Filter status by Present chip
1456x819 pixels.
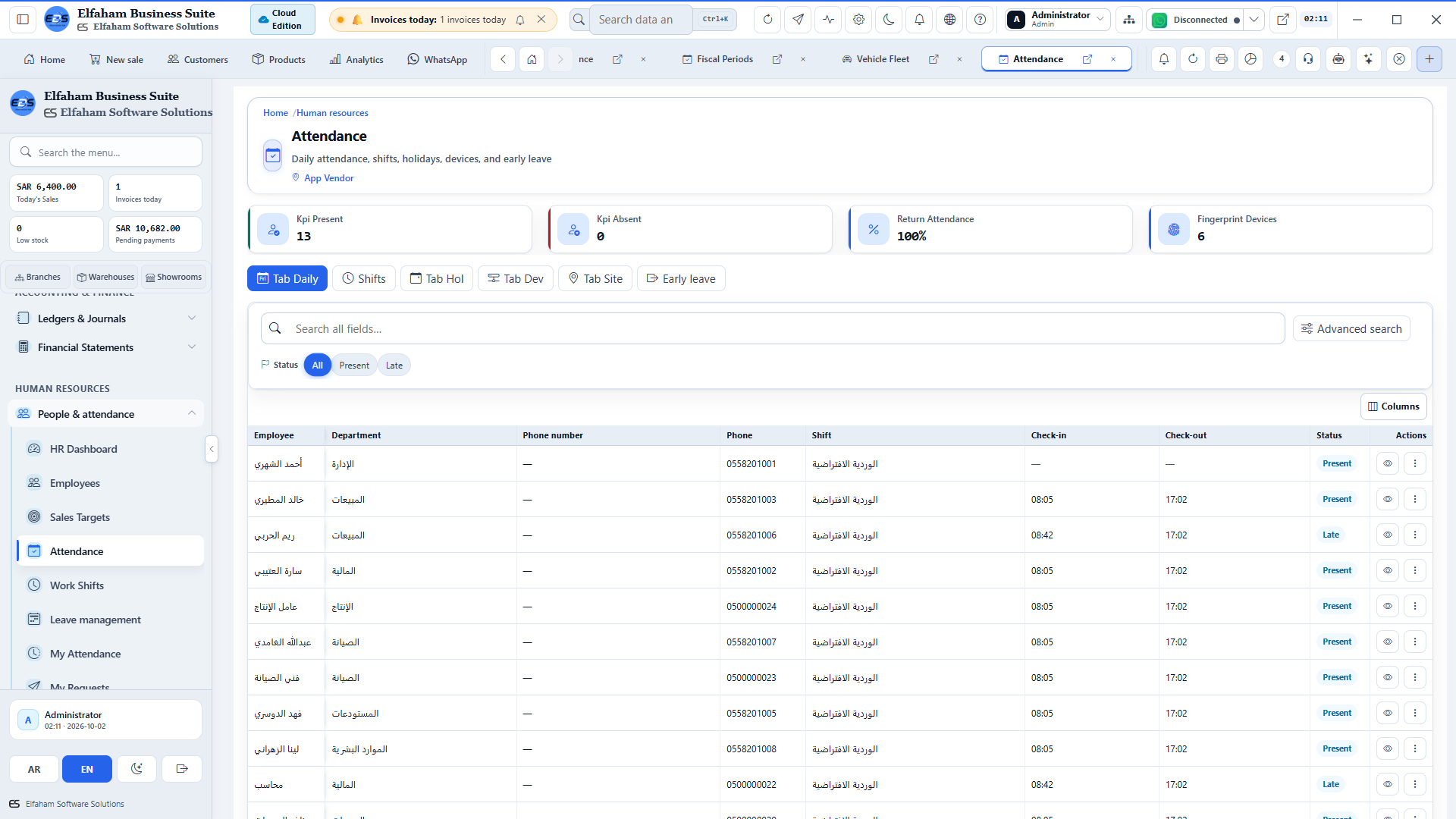tap(354, 366)
